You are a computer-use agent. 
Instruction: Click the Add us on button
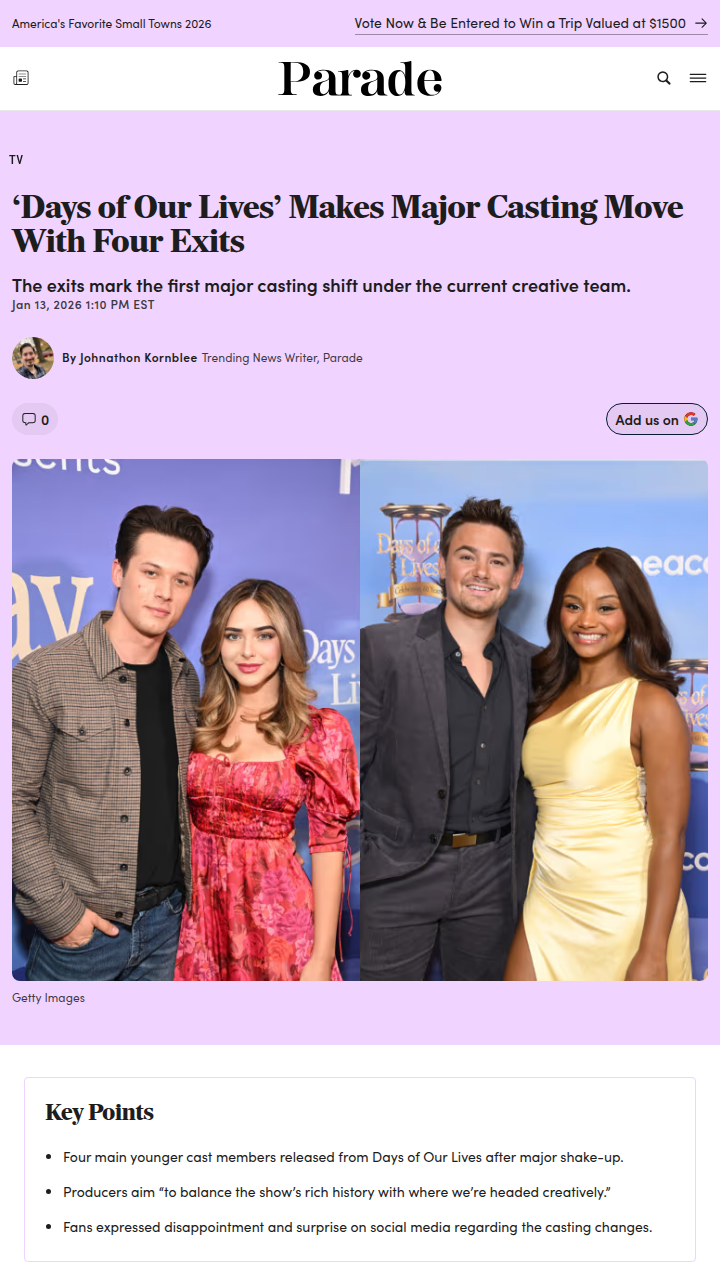tap(657, 419)
